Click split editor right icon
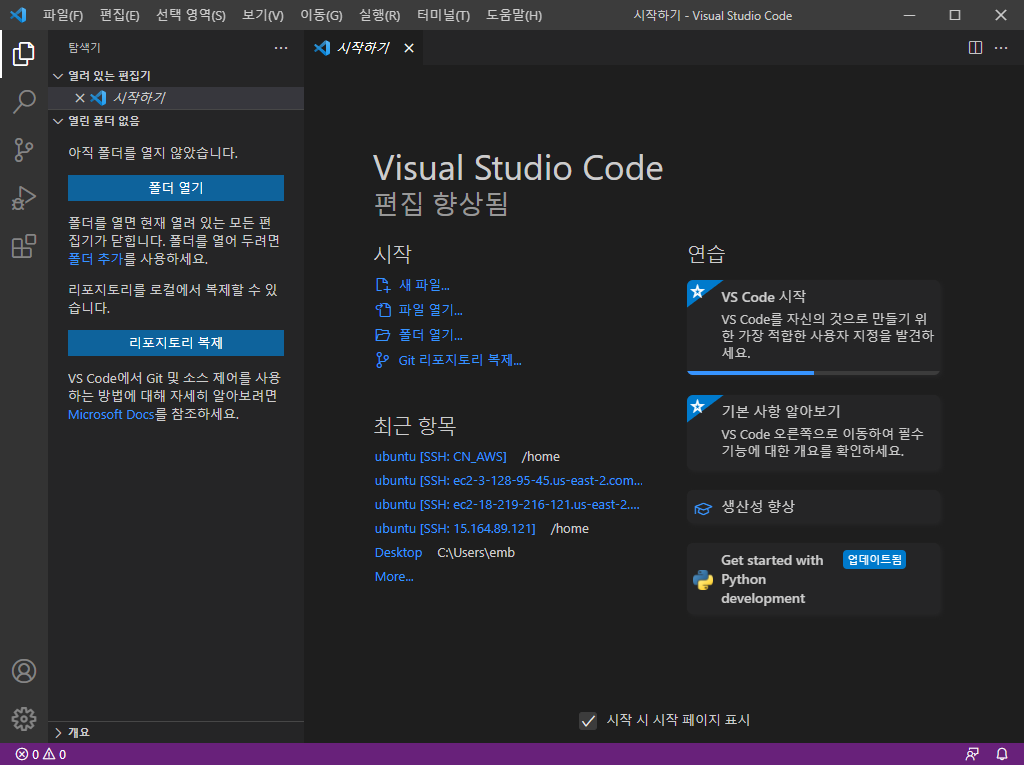The width and height of the screenshot is (1024, 765). tap(975, 48)
